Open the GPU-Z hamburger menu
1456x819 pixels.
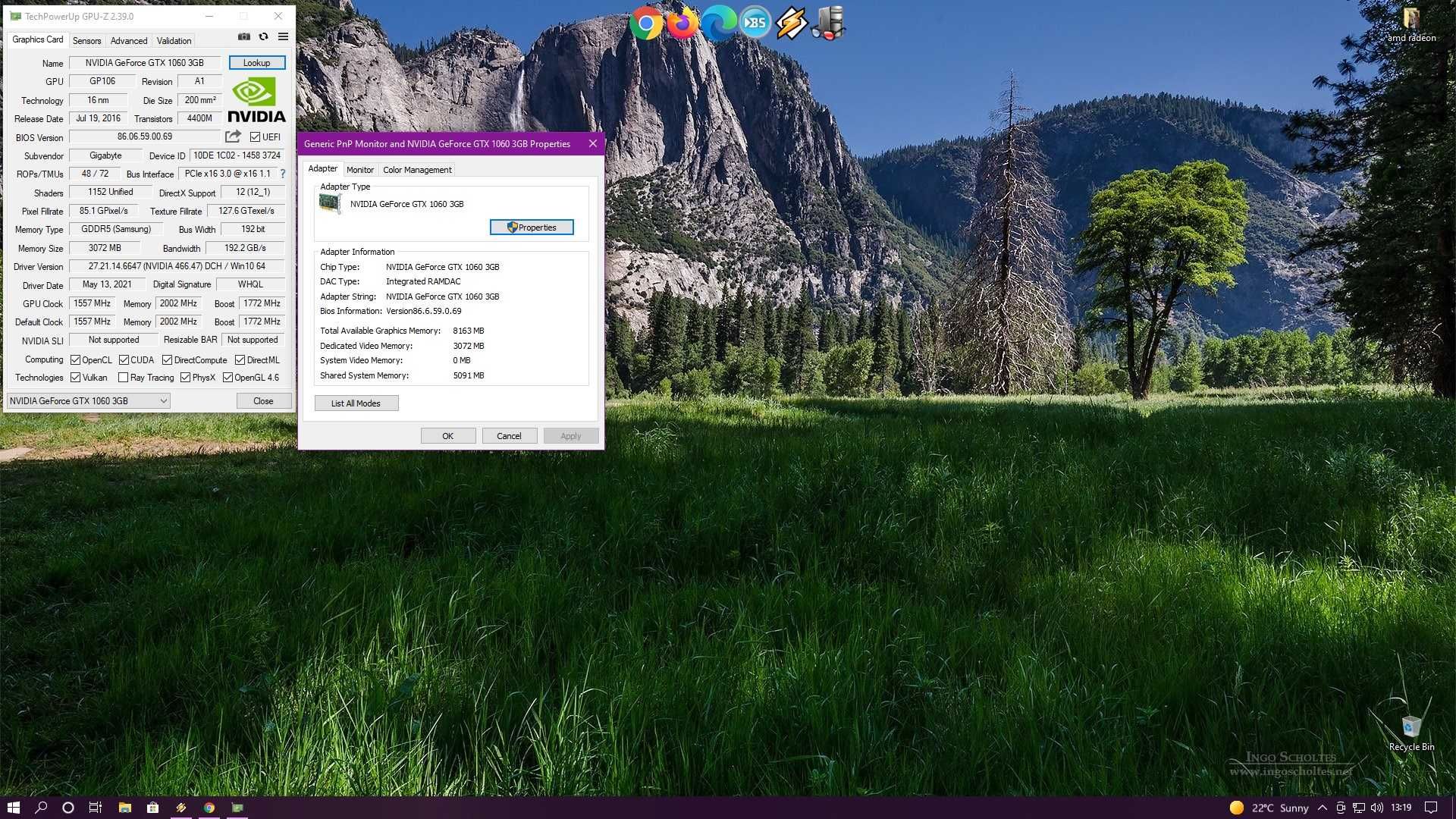[283, 36]
